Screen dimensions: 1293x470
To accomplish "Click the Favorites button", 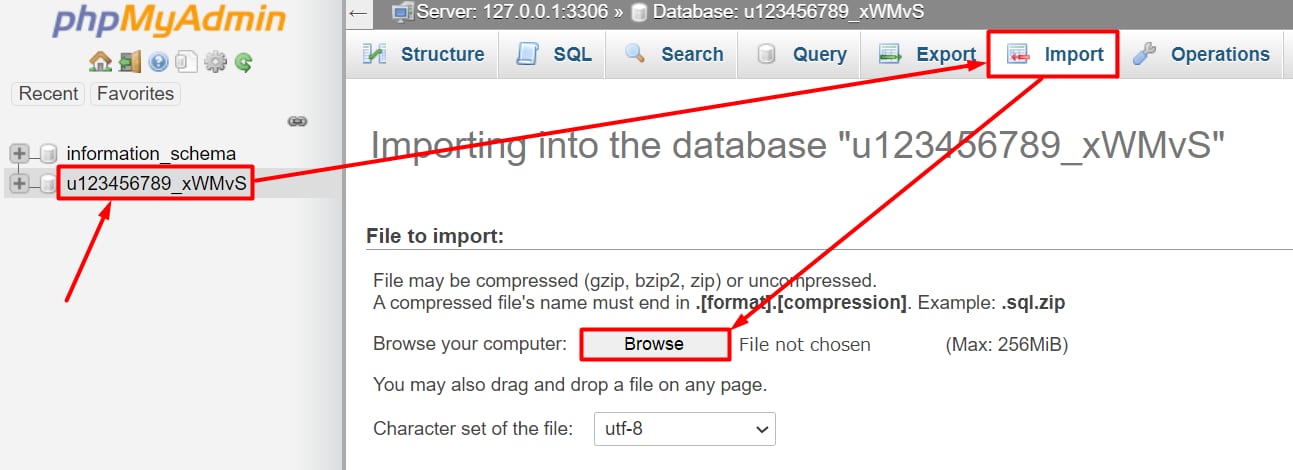I will click(135, 94).
